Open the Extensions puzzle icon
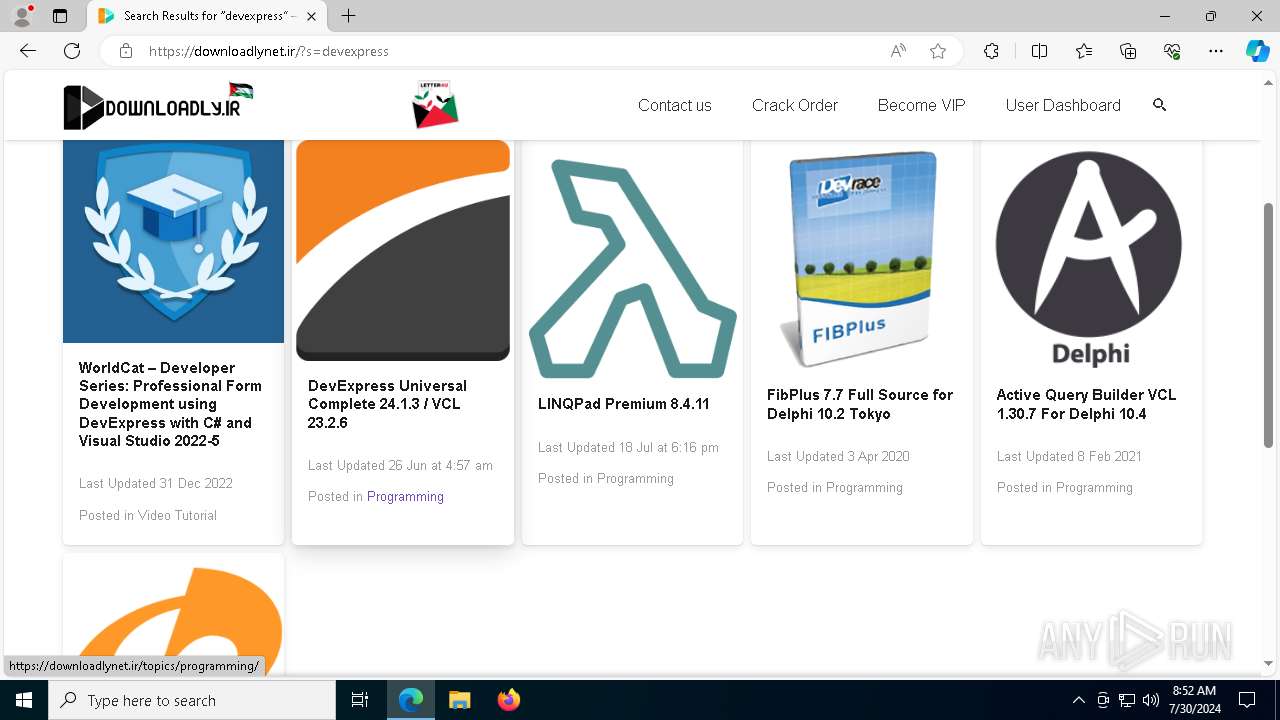The width and height of the screenshot is (1280, 720). 991,51
